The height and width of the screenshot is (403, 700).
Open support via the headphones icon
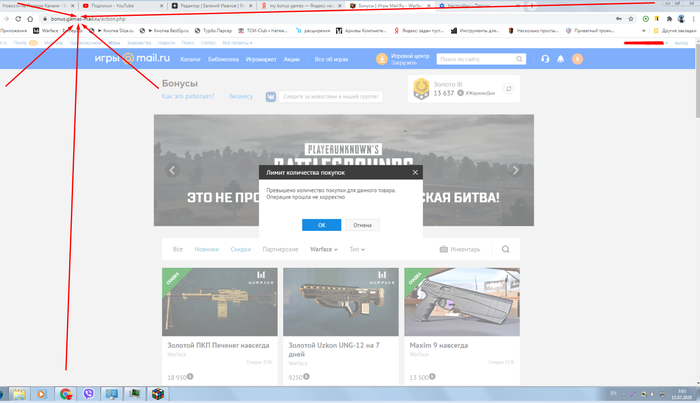point(545,59)
